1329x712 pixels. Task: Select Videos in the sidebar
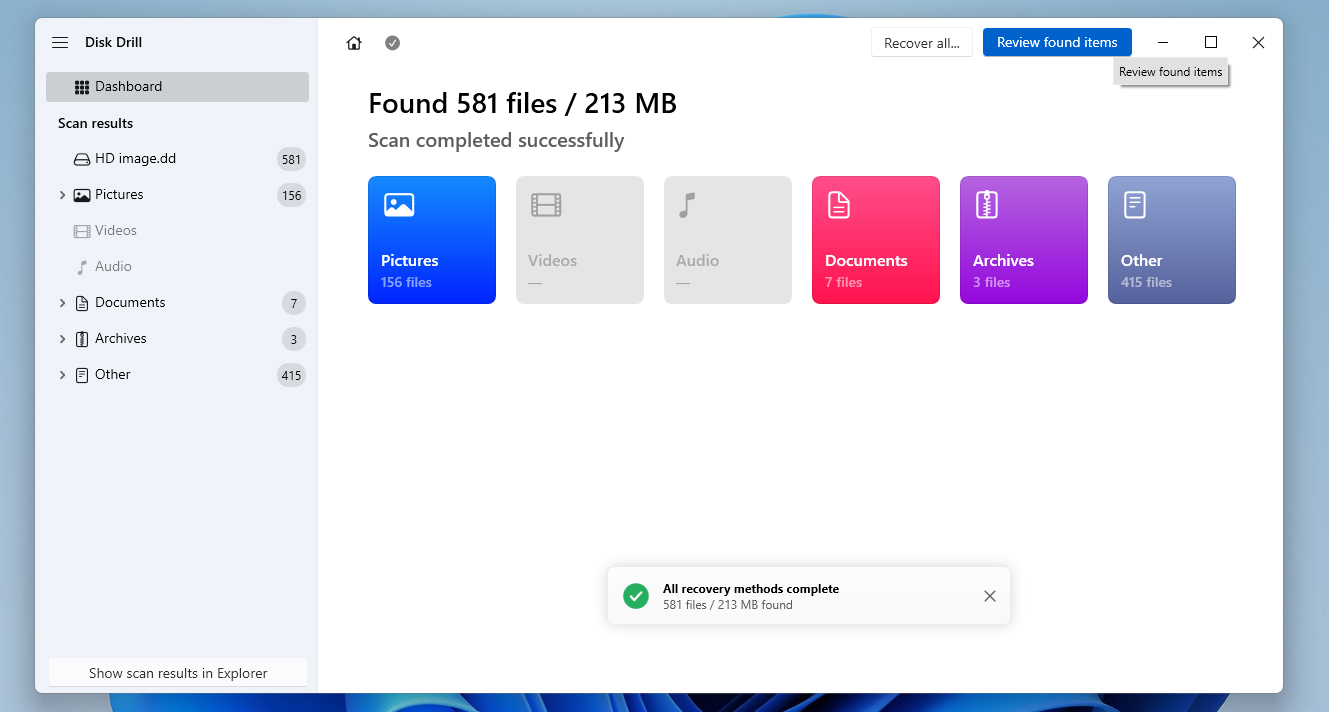point(177,231)
